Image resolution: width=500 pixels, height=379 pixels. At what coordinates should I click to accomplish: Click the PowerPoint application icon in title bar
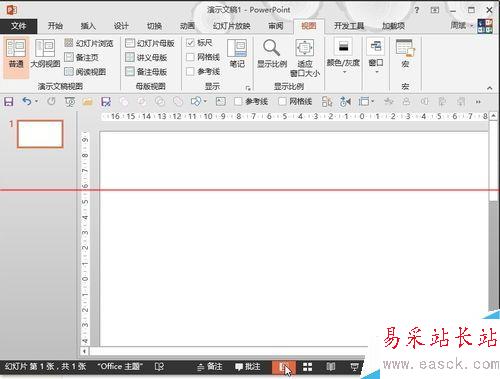click(12, 10)
